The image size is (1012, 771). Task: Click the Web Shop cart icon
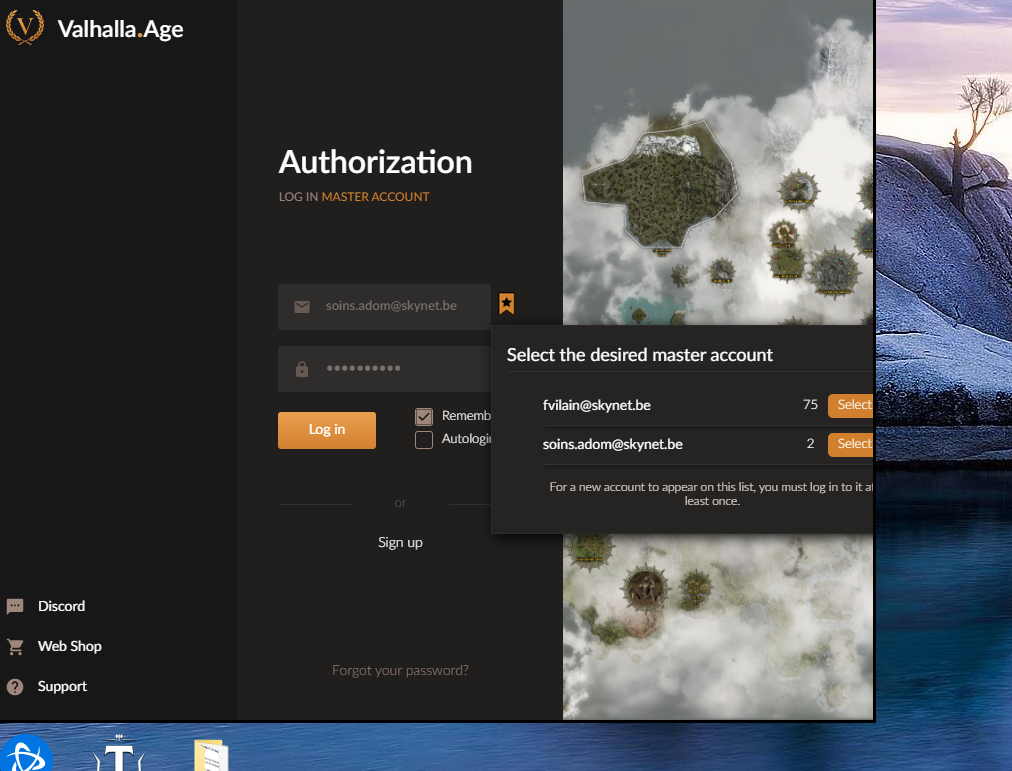(15, 646)
